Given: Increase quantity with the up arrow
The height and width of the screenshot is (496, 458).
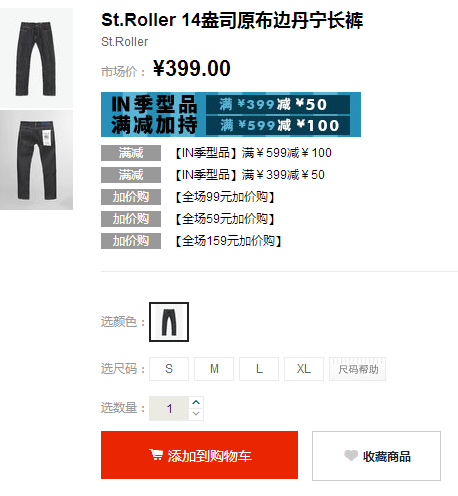Looking at the screenshot, I should [196, 402].
